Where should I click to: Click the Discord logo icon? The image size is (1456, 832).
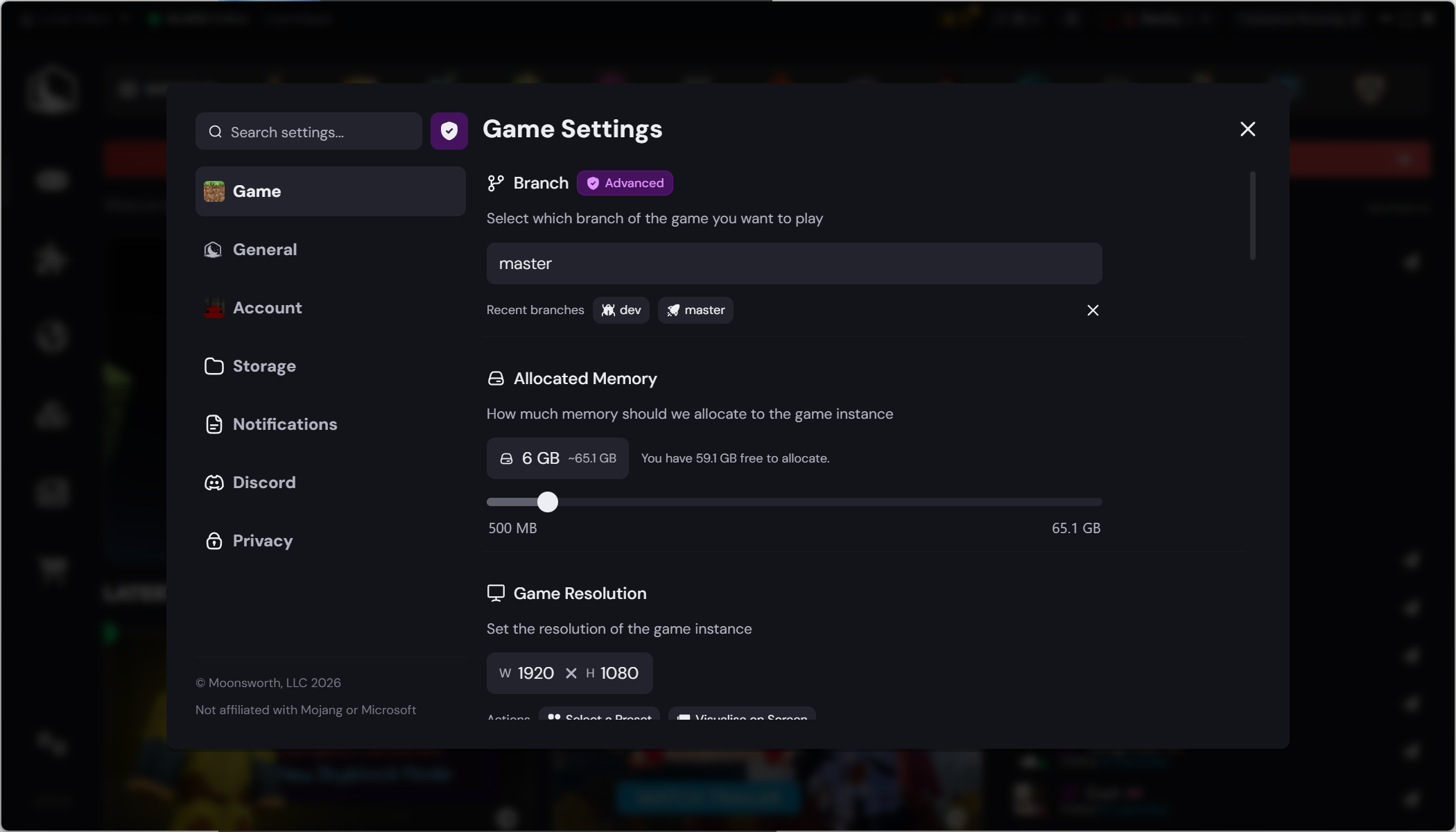pyautogui.click(x=214, y=483)
